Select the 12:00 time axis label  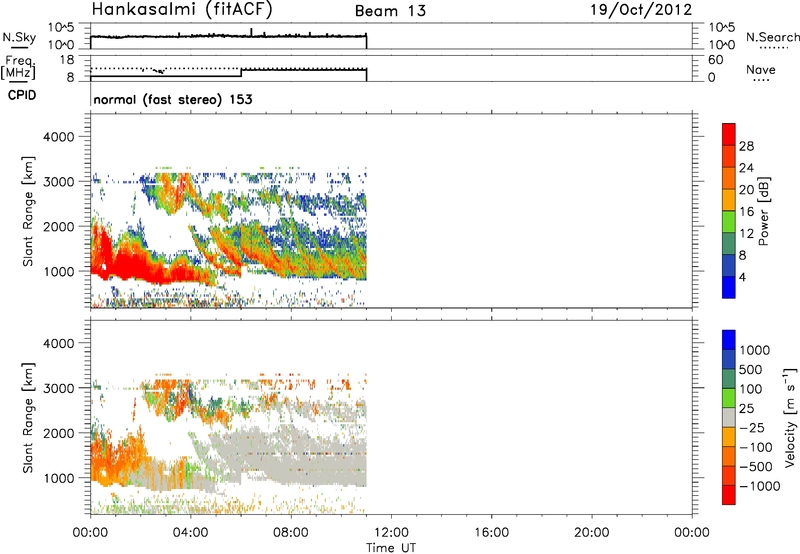pos(391,533)
